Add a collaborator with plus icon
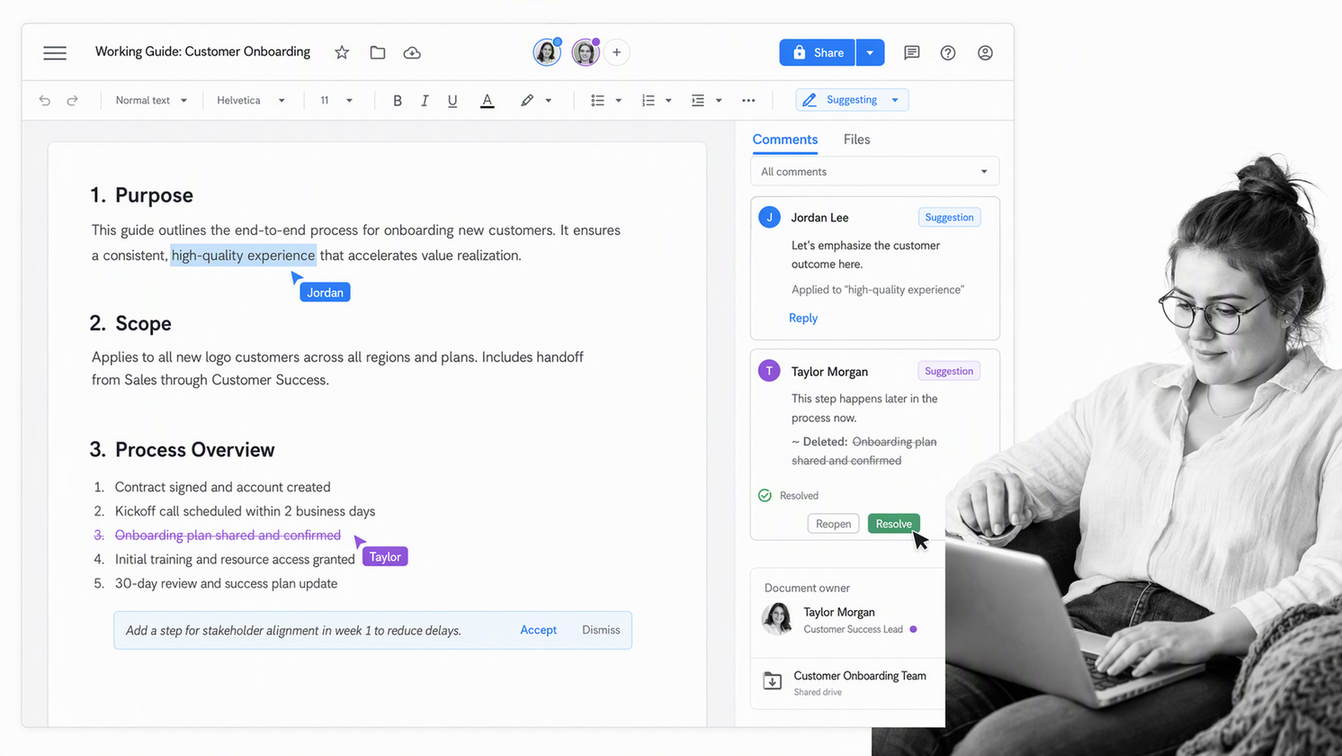 click(617, 52)
